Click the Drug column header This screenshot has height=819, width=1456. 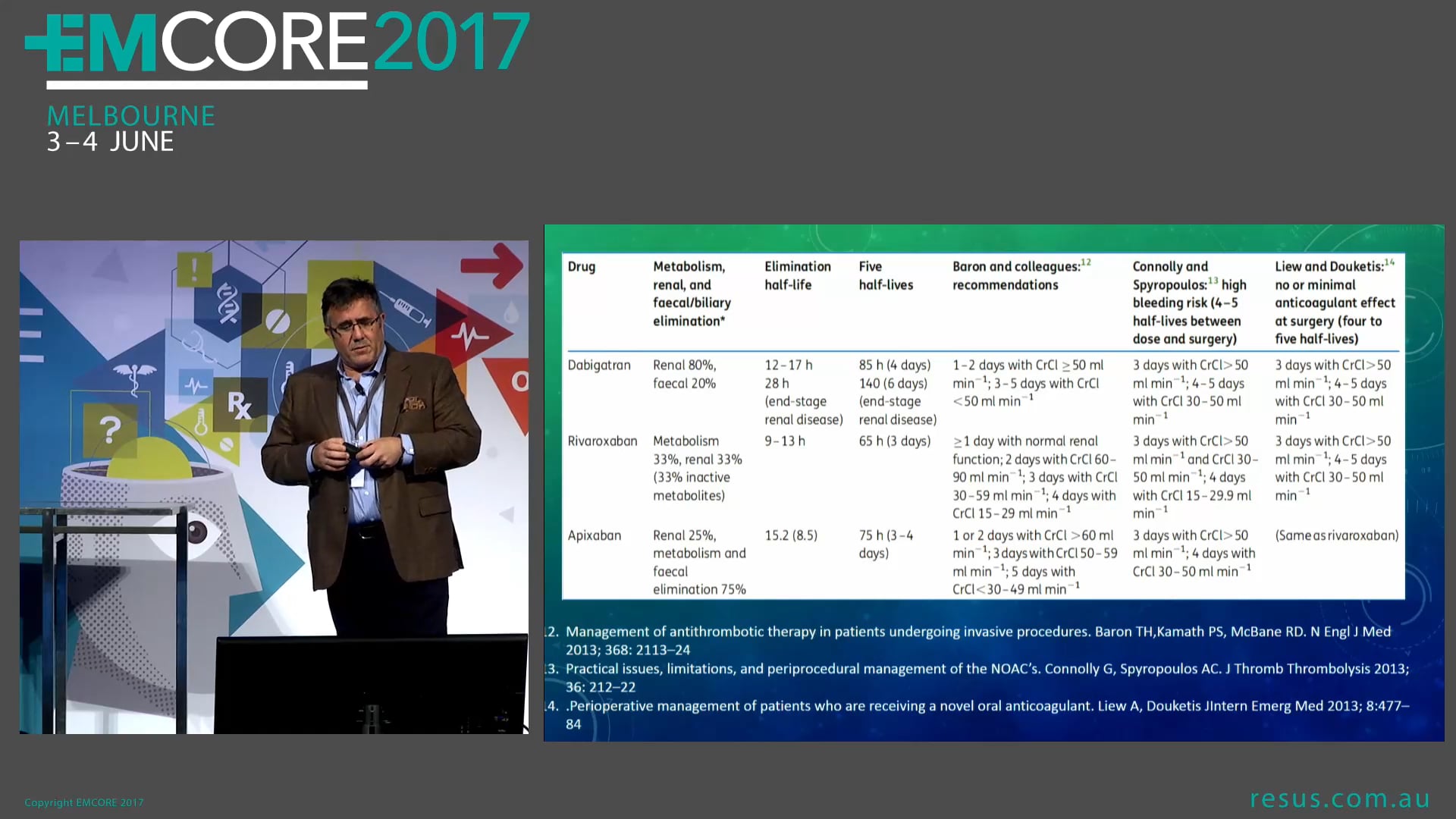[582, 267]
